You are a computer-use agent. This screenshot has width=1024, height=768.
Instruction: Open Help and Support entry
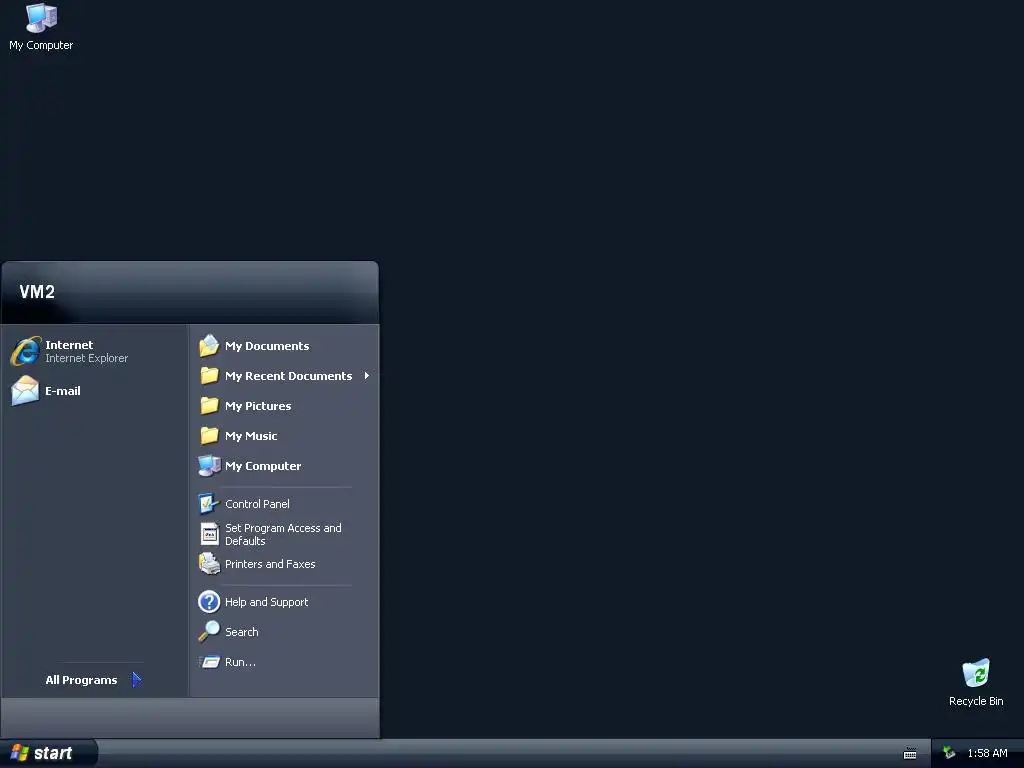266,602
